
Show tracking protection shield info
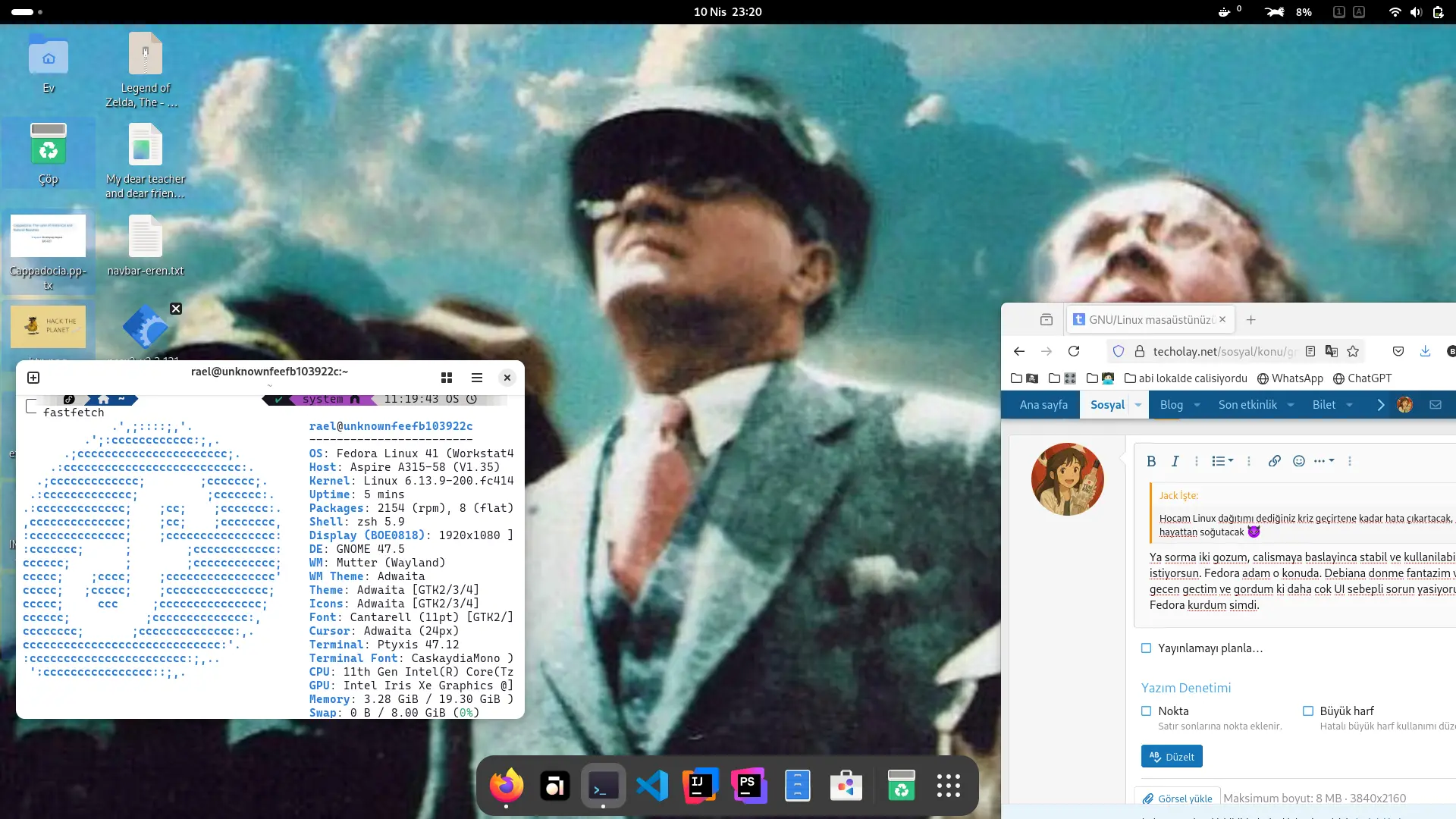(x=1119, y=351)
